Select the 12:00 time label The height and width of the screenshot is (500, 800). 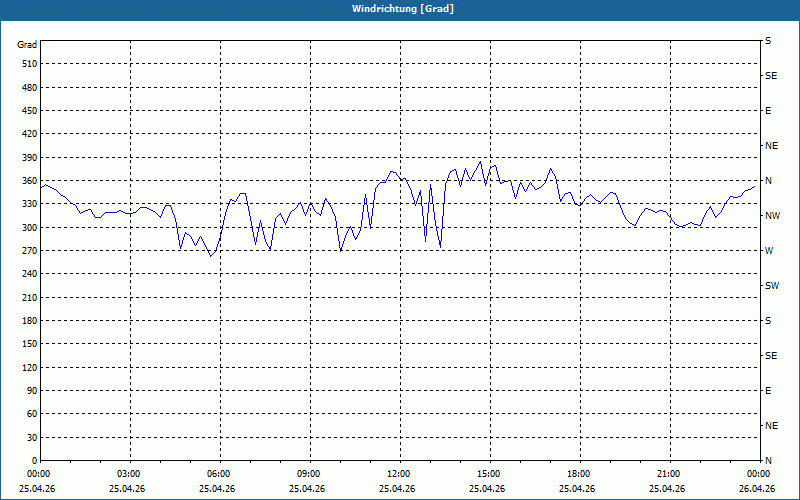(398, 474)
